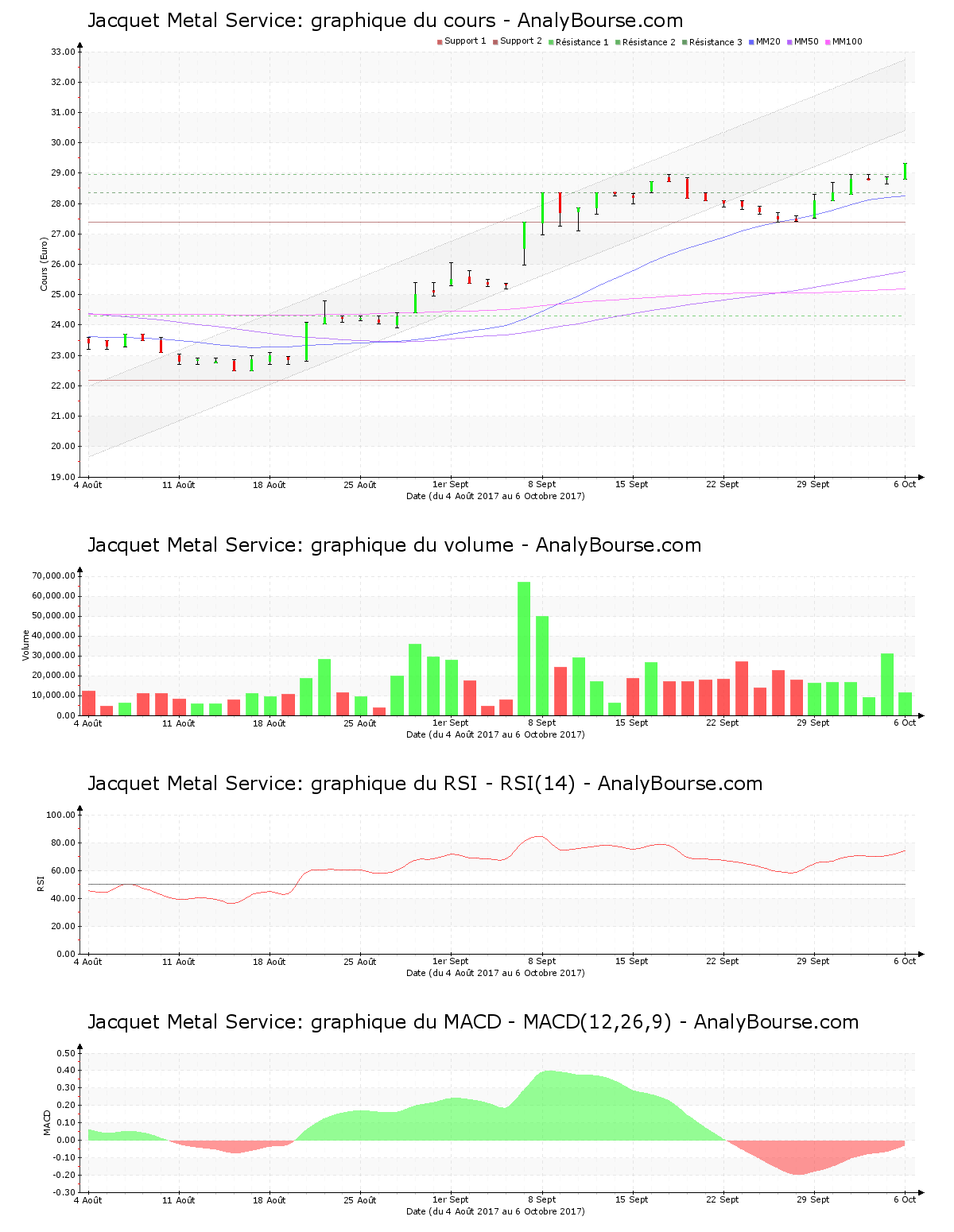
Task: Select the Support 2 legend label
Action: (x=521, y=41)
